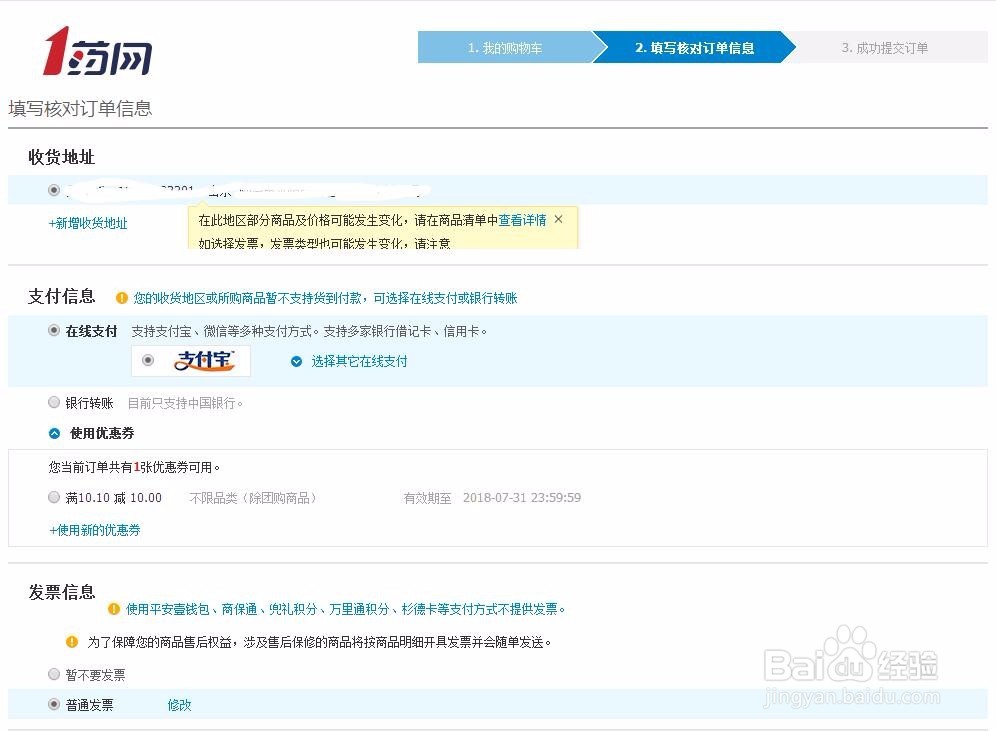Go back to step 1 我的购物车
The height and width of the screenshot is (731, 996).
(x=506, y=47)
